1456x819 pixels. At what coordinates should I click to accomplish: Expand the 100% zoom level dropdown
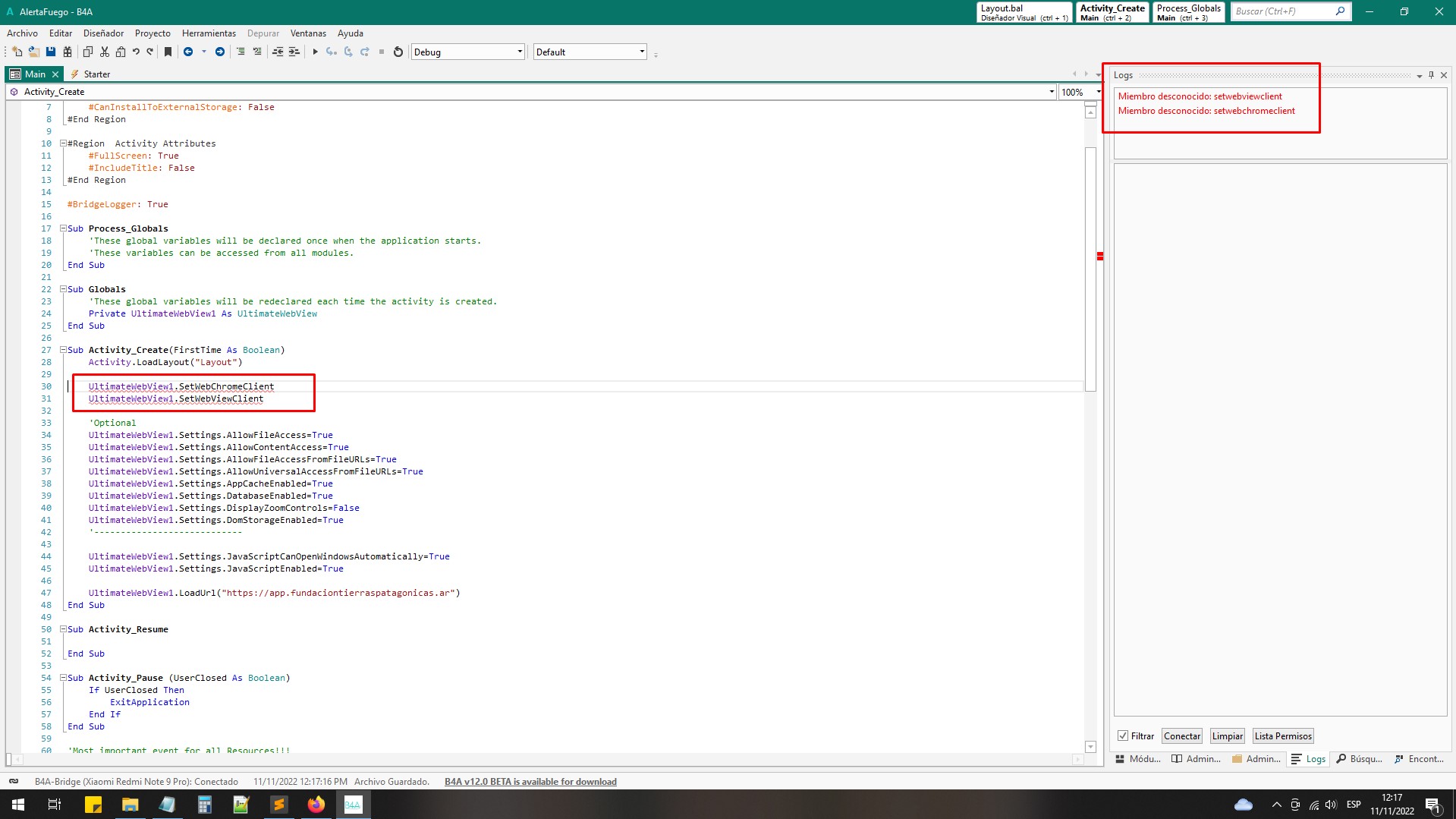[x=1098, y=92]
